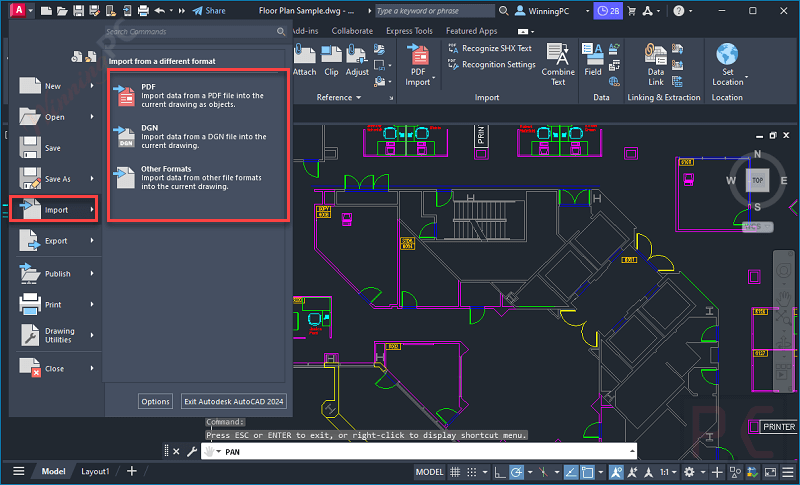Select Open in the application menu

pyautogui.click(x=56, y=117)
